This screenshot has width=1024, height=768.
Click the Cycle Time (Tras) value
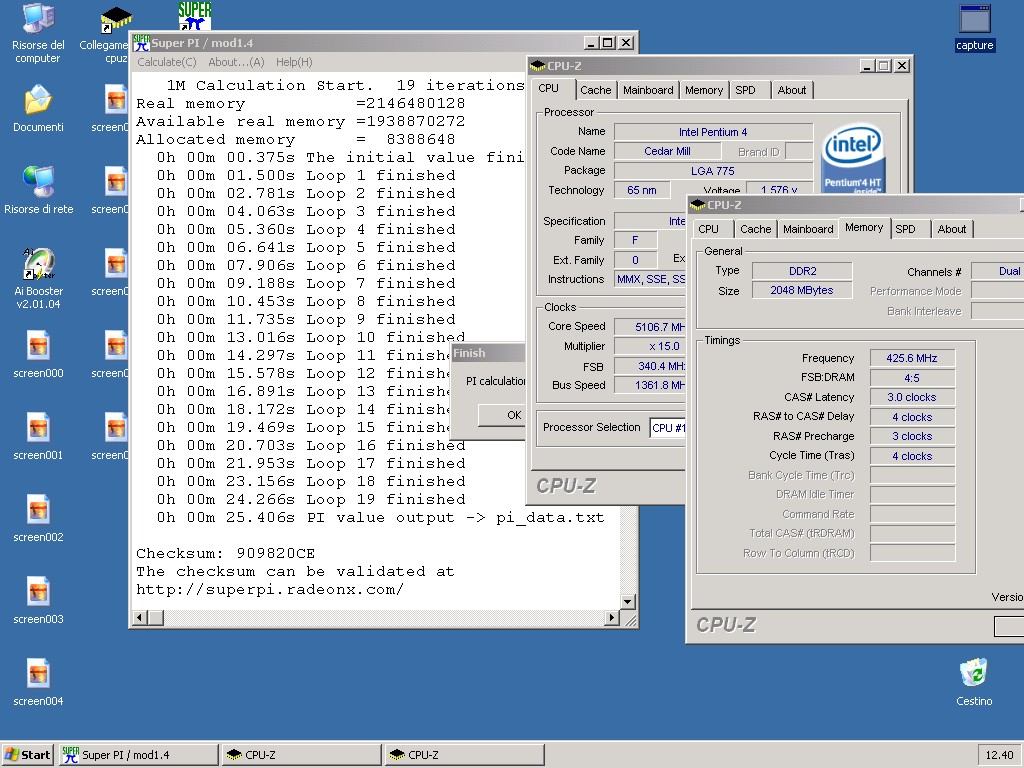pos(912,456)
